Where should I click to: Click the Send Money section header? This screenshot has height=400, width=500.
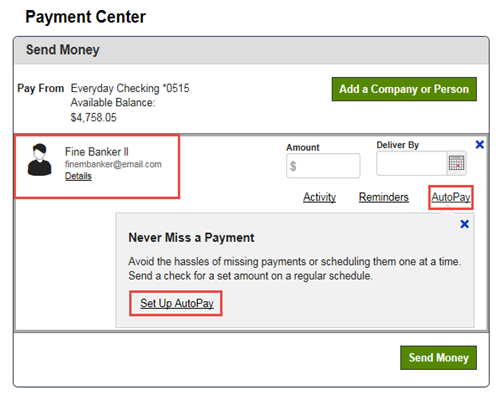(x=63, y=50)
